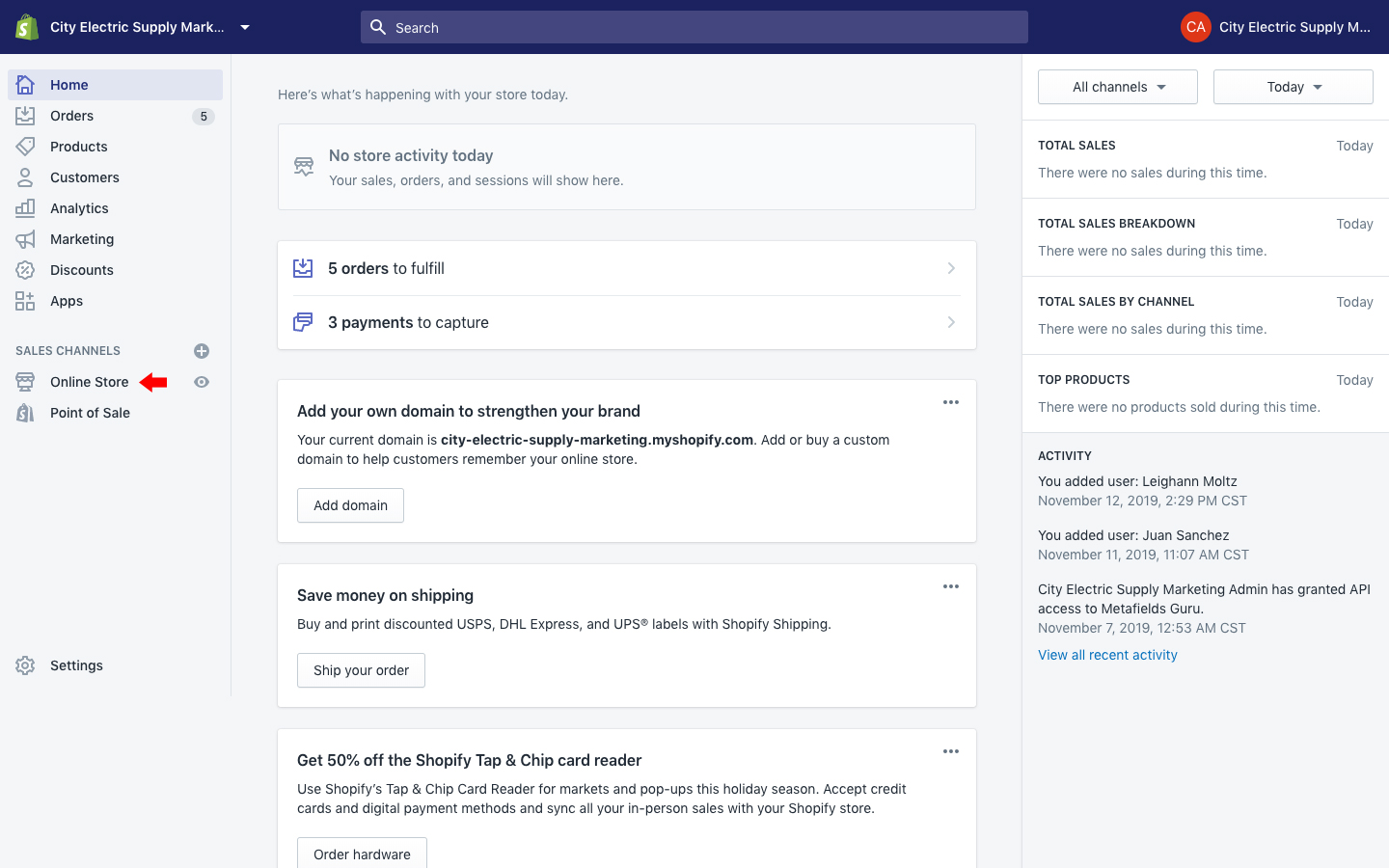Click the Products tag icon
This screenshot has width=1389, height=868.
pos(25,147)
